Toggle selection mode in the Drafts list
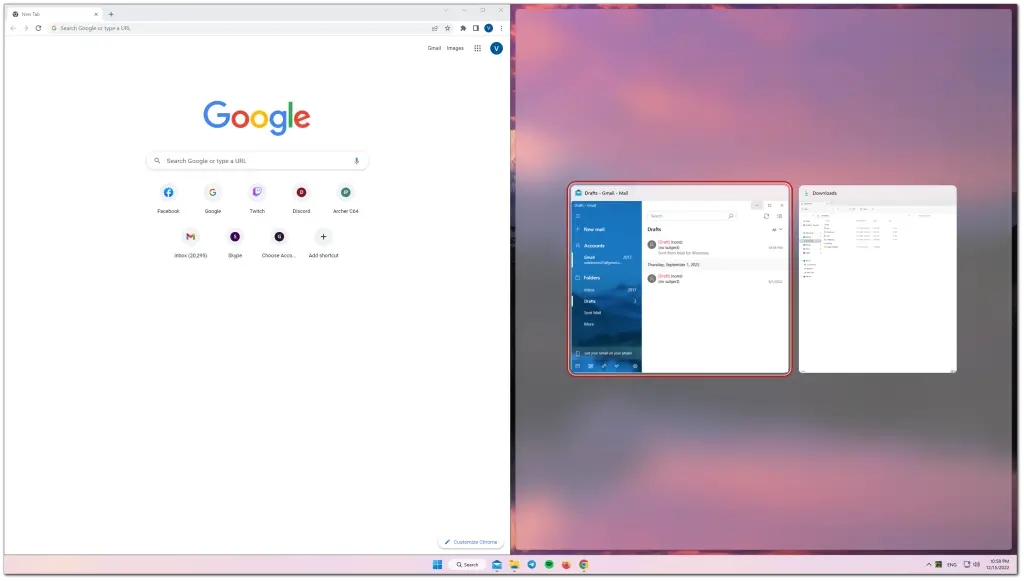 780,216
